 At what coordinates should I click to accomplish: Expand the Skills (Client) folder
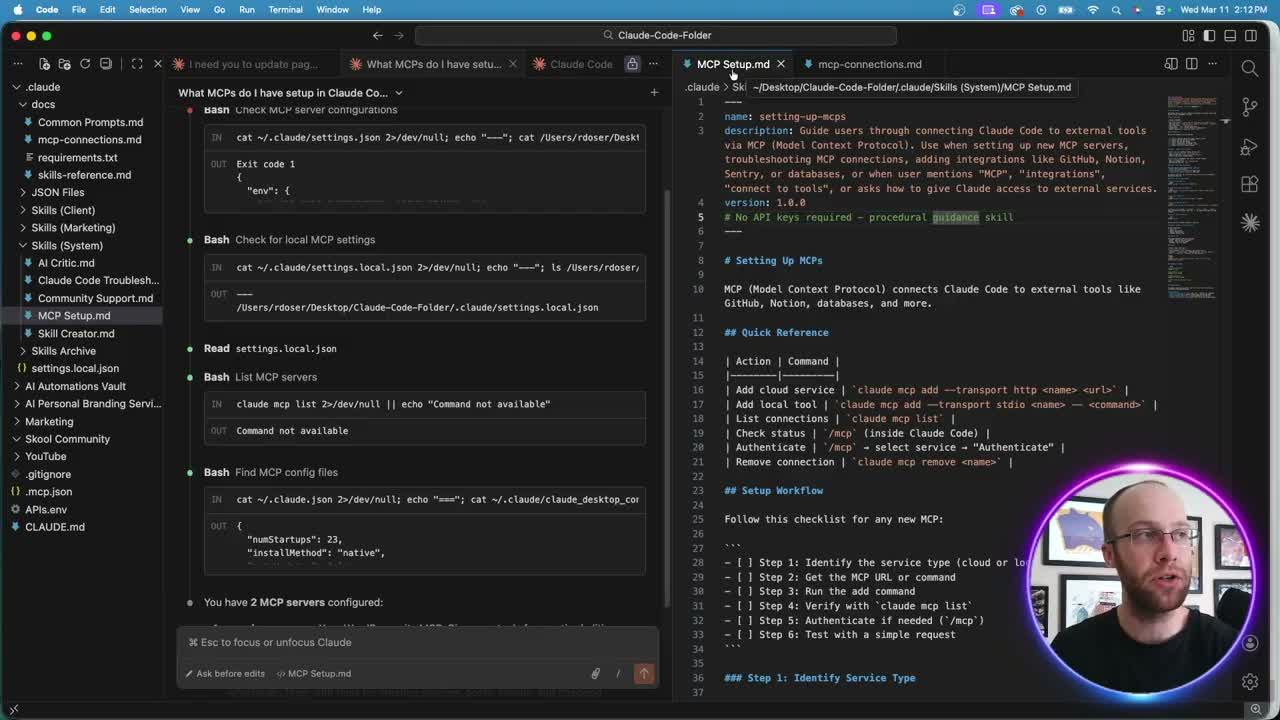[63, 210]
